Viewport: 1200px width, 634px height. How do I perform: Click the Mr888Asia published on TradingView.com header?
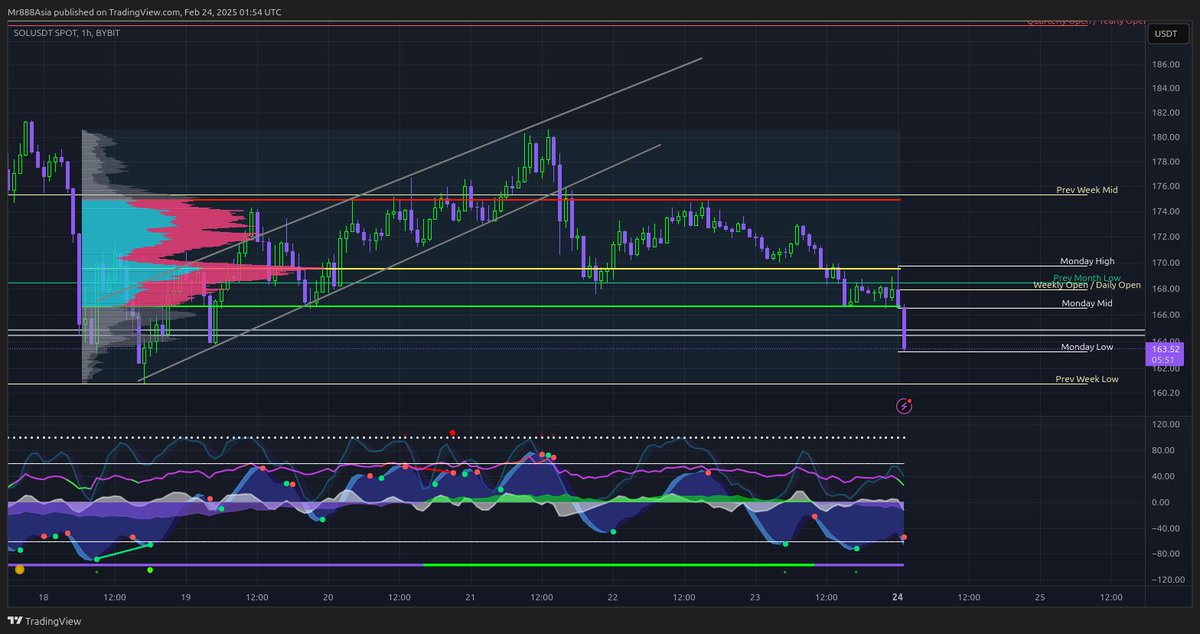point(146,12)
